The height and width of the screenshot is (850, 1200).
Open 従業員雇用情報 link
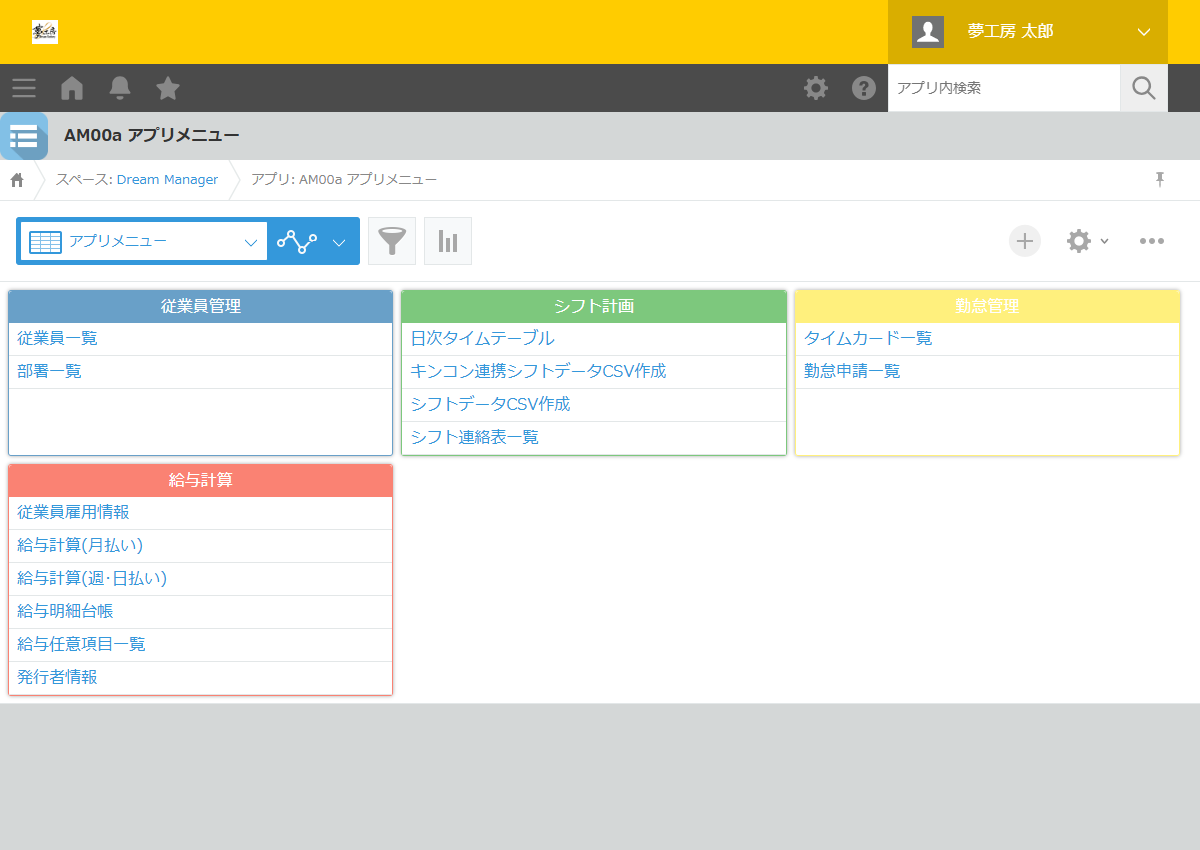pyautogui.click(x=73, y=513)
